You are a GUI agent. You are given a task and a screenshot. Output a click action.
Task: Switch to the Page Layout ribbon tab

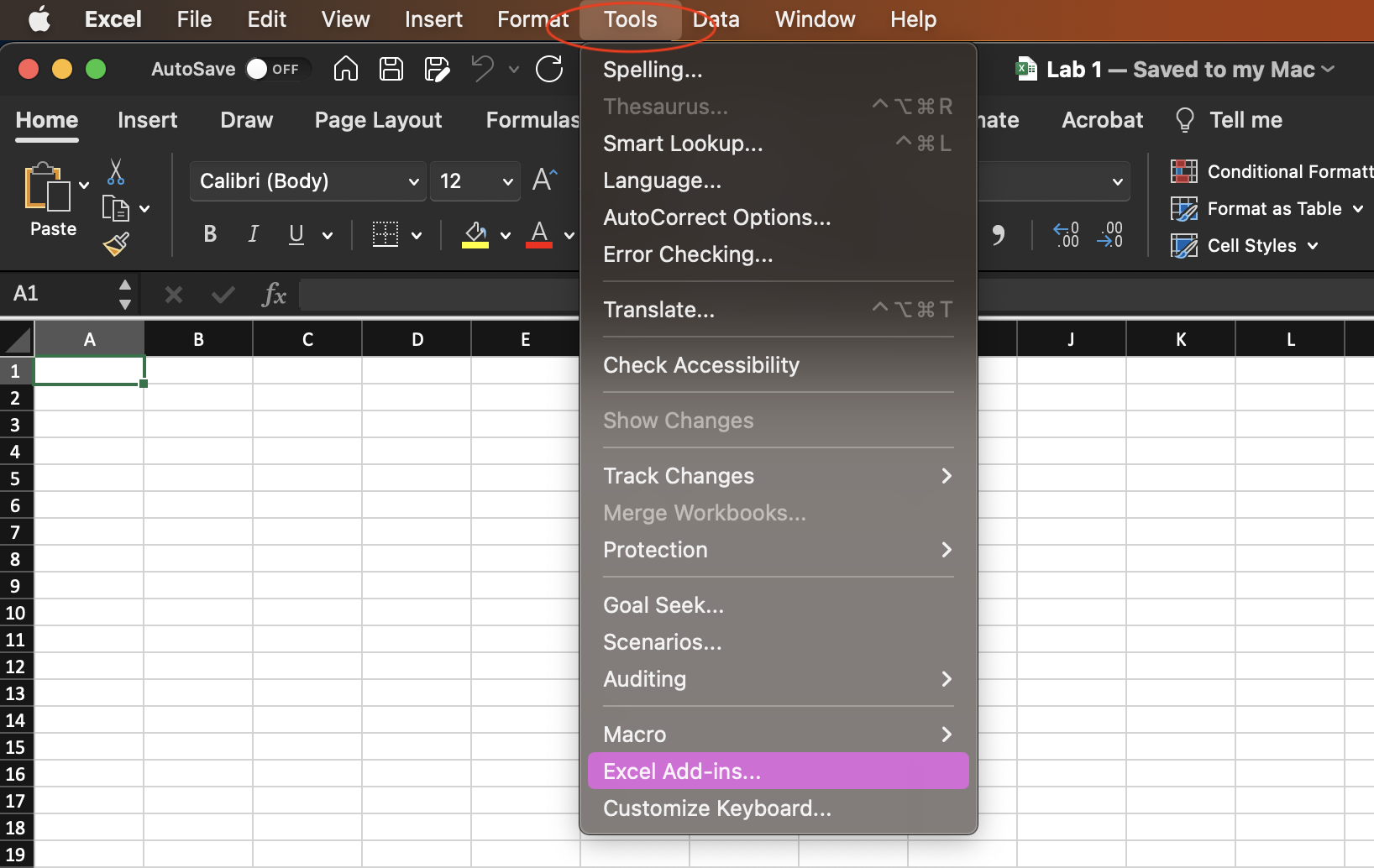pos(378,120)
